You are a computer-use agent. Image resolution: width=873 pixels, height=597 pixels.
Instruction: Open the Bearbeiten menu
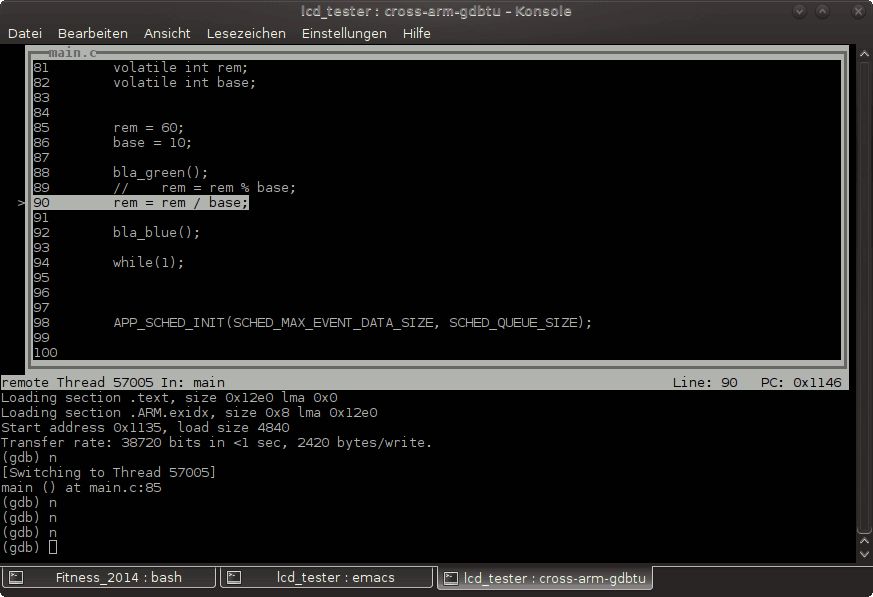pyautogui.click(x=92, y=33)
